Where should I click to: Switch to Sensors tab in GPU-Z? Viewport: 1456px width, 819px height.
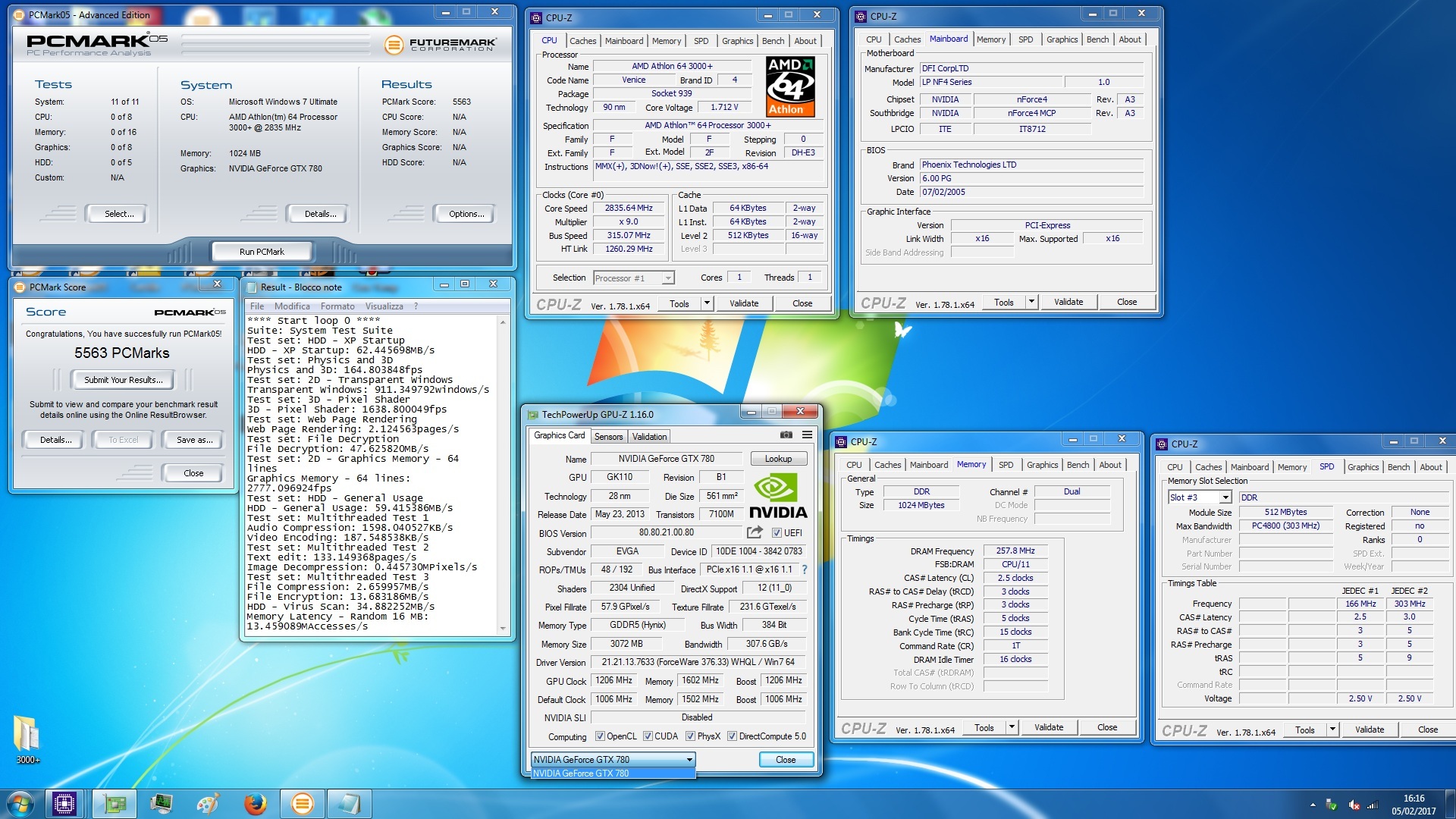608,437
